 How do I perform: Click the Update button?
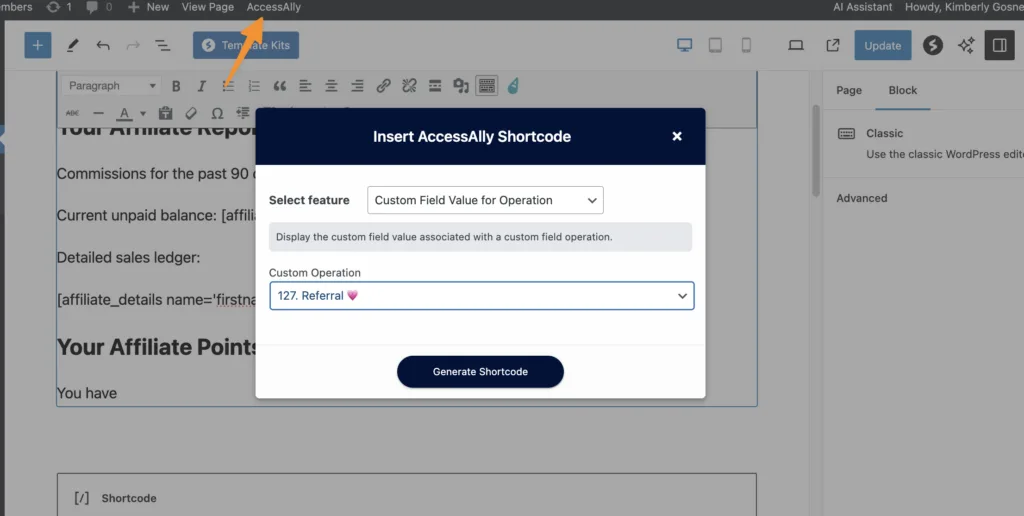pos(882,45)
